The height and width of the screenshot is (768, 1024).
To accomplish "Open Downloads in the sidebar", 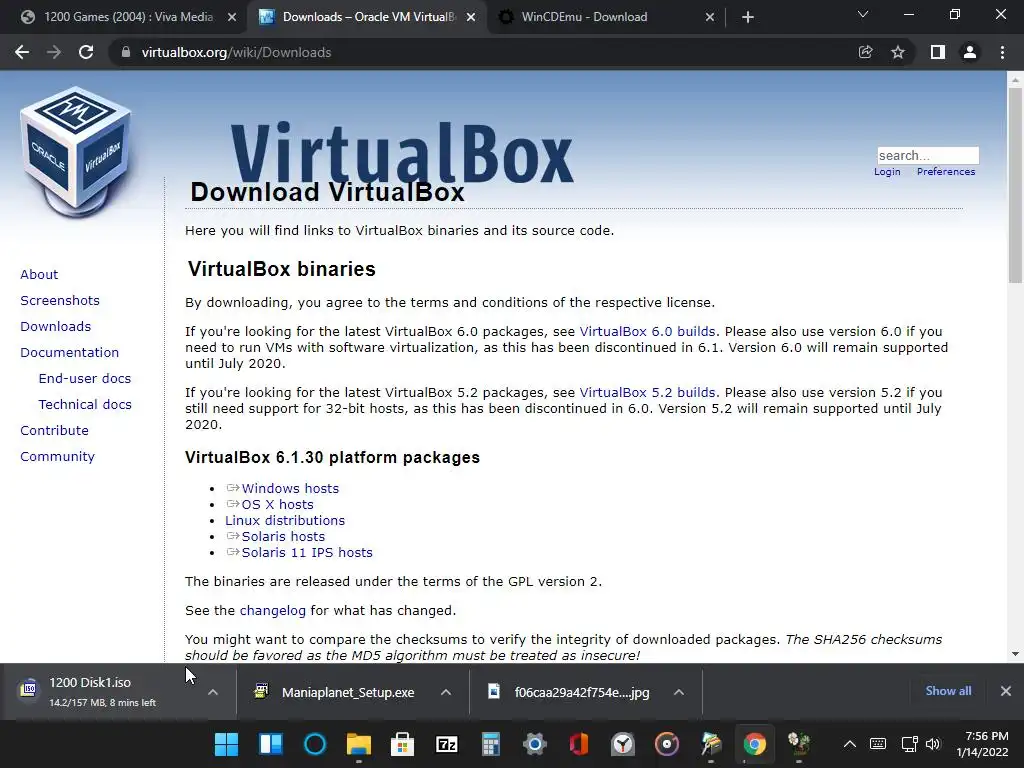I will pos(56,327).
